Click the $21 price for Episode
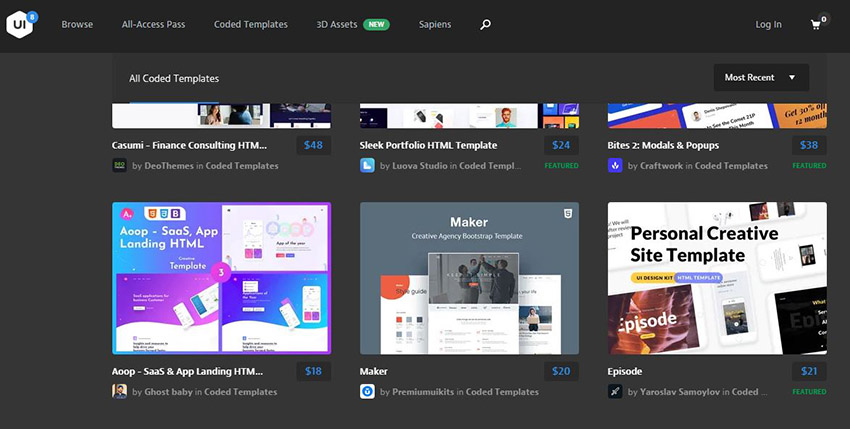Screen dimensions: 850x429 [809, 372]
